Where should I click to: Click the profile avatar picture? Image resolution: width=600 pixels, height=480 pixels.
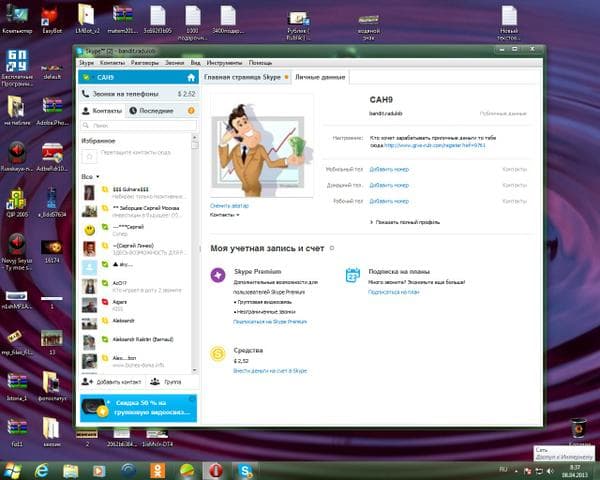point(262,147)
